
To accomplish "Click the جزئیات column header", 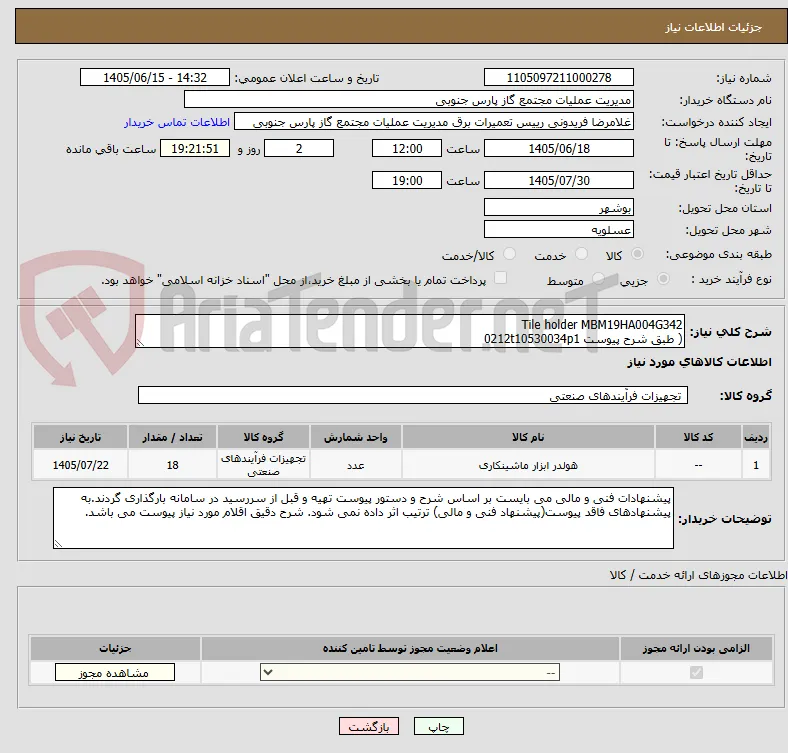I will tap(115, 648).
